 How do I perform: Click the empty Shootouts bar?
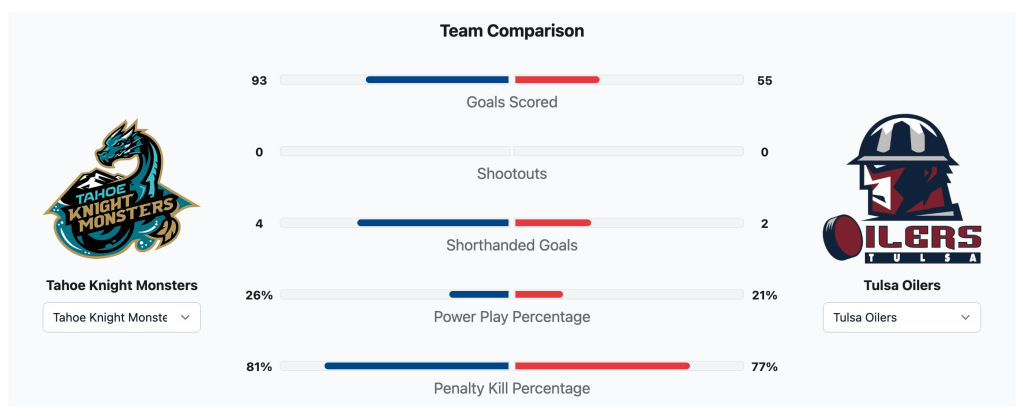(395, 151)
